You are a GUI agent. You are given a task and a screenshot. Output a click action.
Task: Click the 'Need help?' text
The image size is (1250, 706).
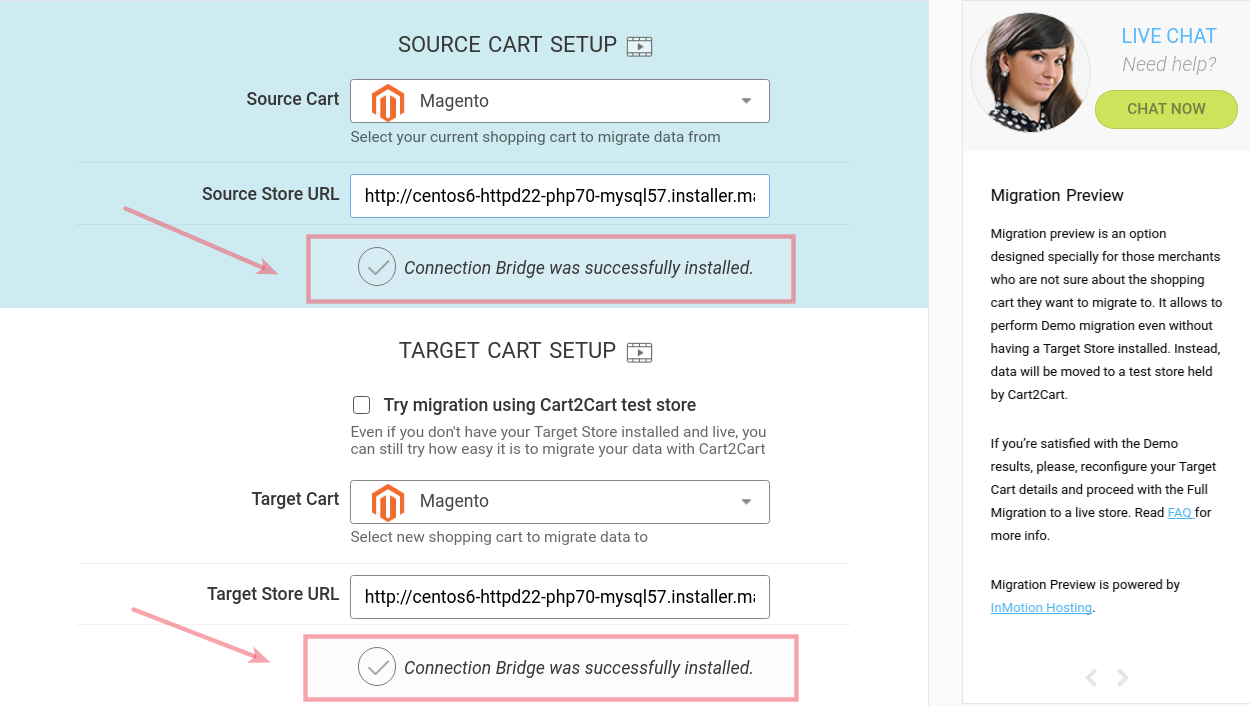point(1169,64)
